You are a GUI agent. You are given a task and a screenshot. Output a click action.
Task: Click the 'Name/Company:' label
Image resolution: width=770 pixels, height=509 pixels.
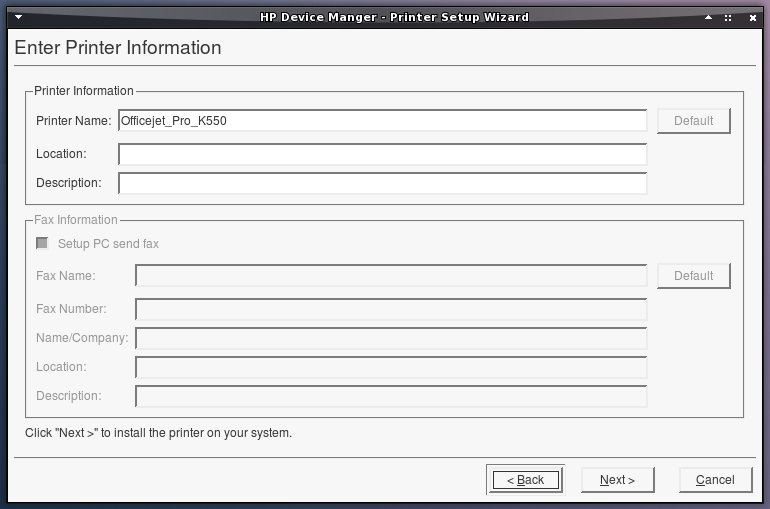coord(82,338)
